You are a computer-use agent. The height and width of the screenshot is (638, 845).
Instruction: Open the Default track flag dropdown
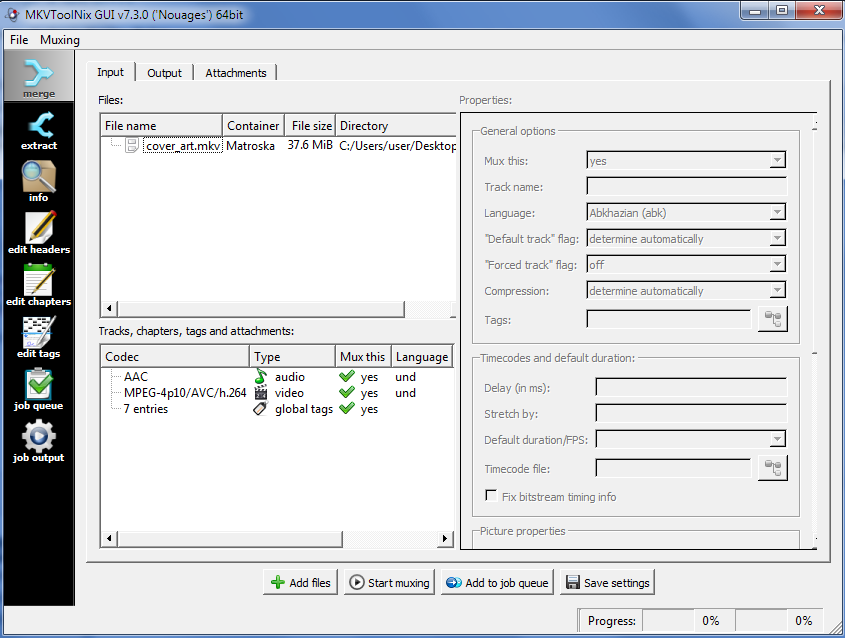(x=686, y=238)
